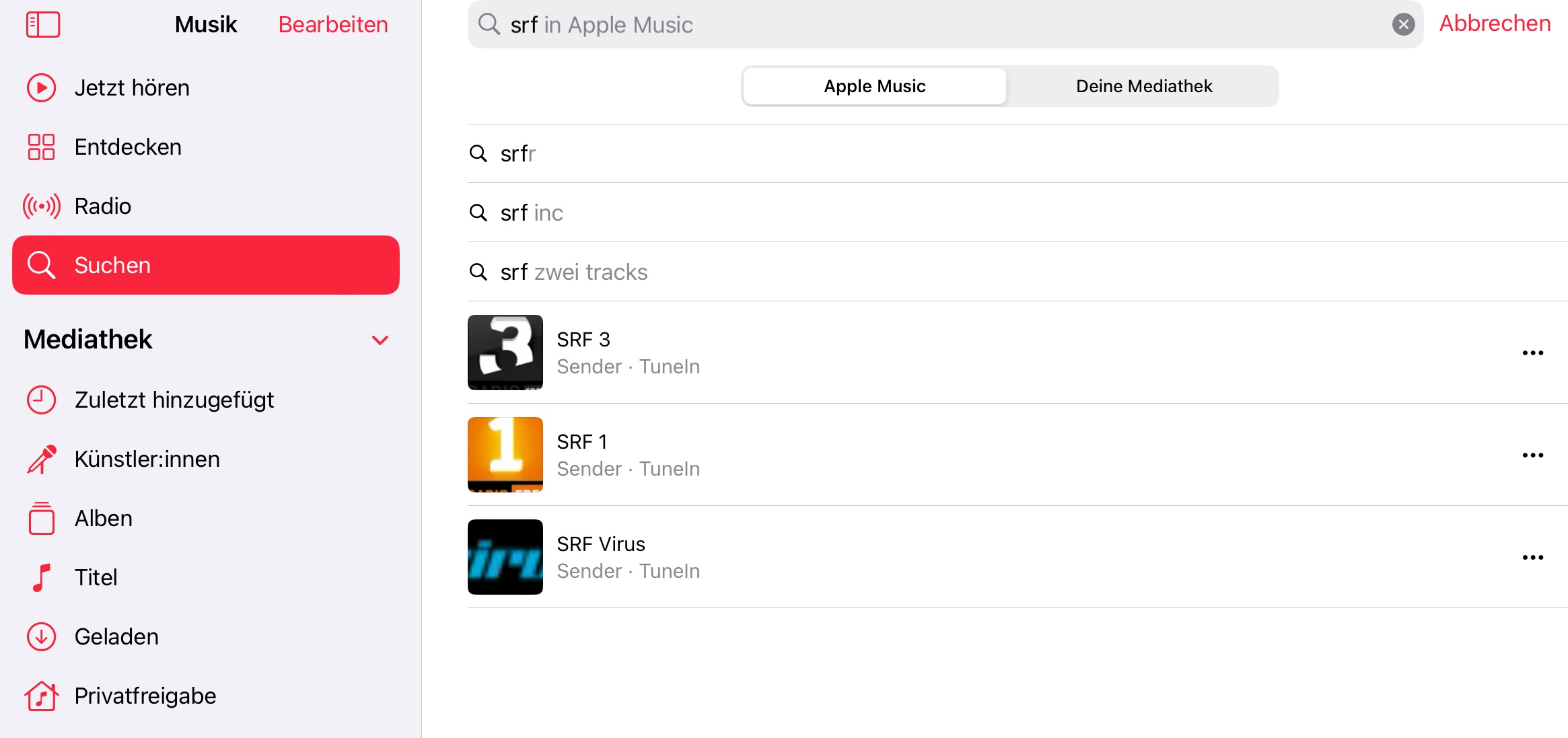Select Privatfreigabe in sidebar
Screen dimensions: 1568x738
[145, 696]
